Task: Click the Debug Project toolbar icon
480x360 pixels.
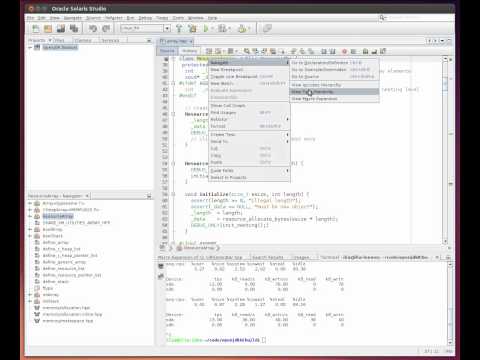Action: pyautogui.click(x=222, y=29)
